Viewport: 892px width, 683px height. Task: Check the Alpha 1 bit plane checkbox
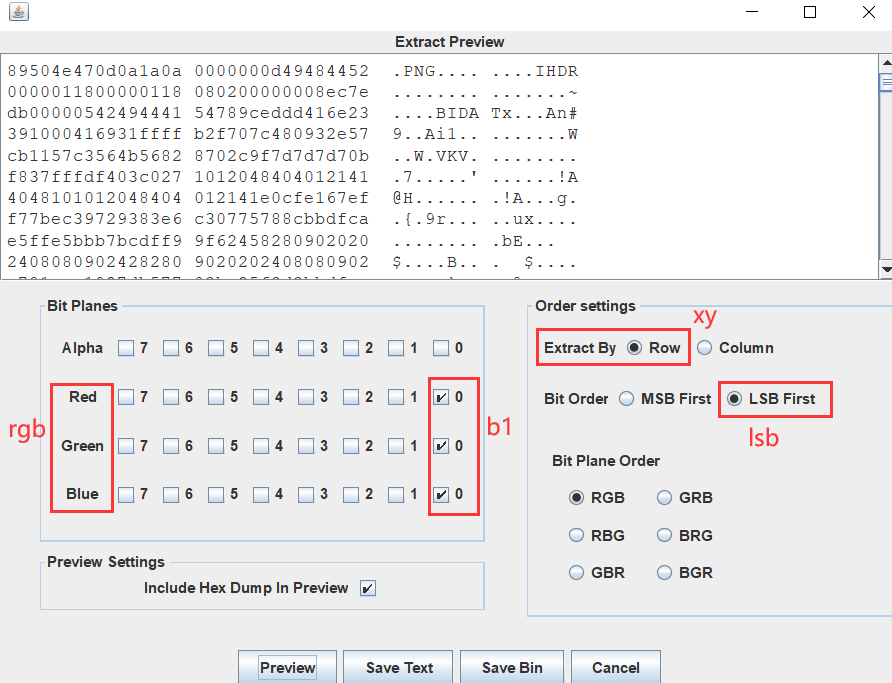pyautogui.click(x=395, y=348)
